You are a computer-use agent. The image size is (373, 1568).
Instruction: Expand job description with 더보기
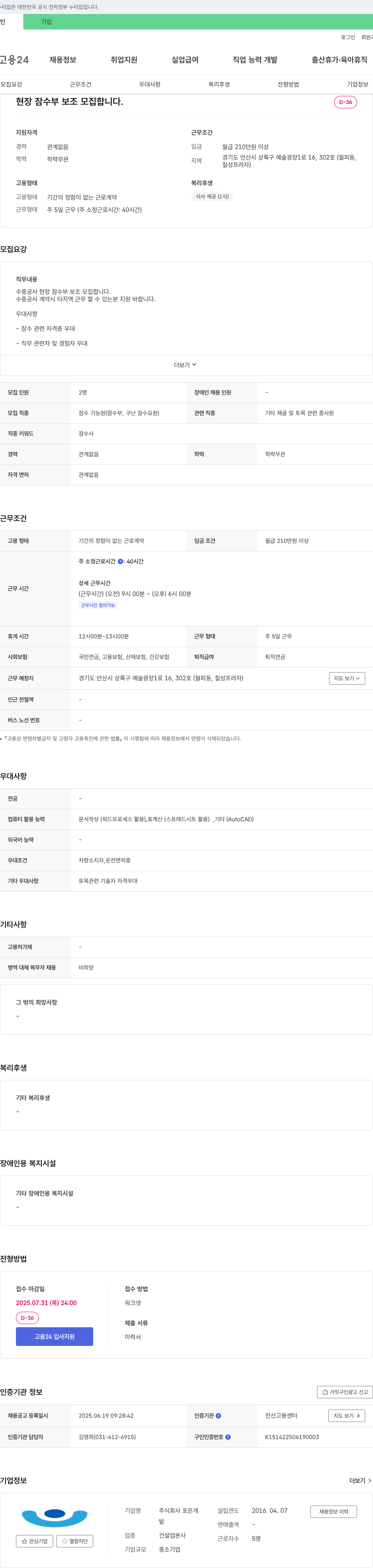point(185,365)
